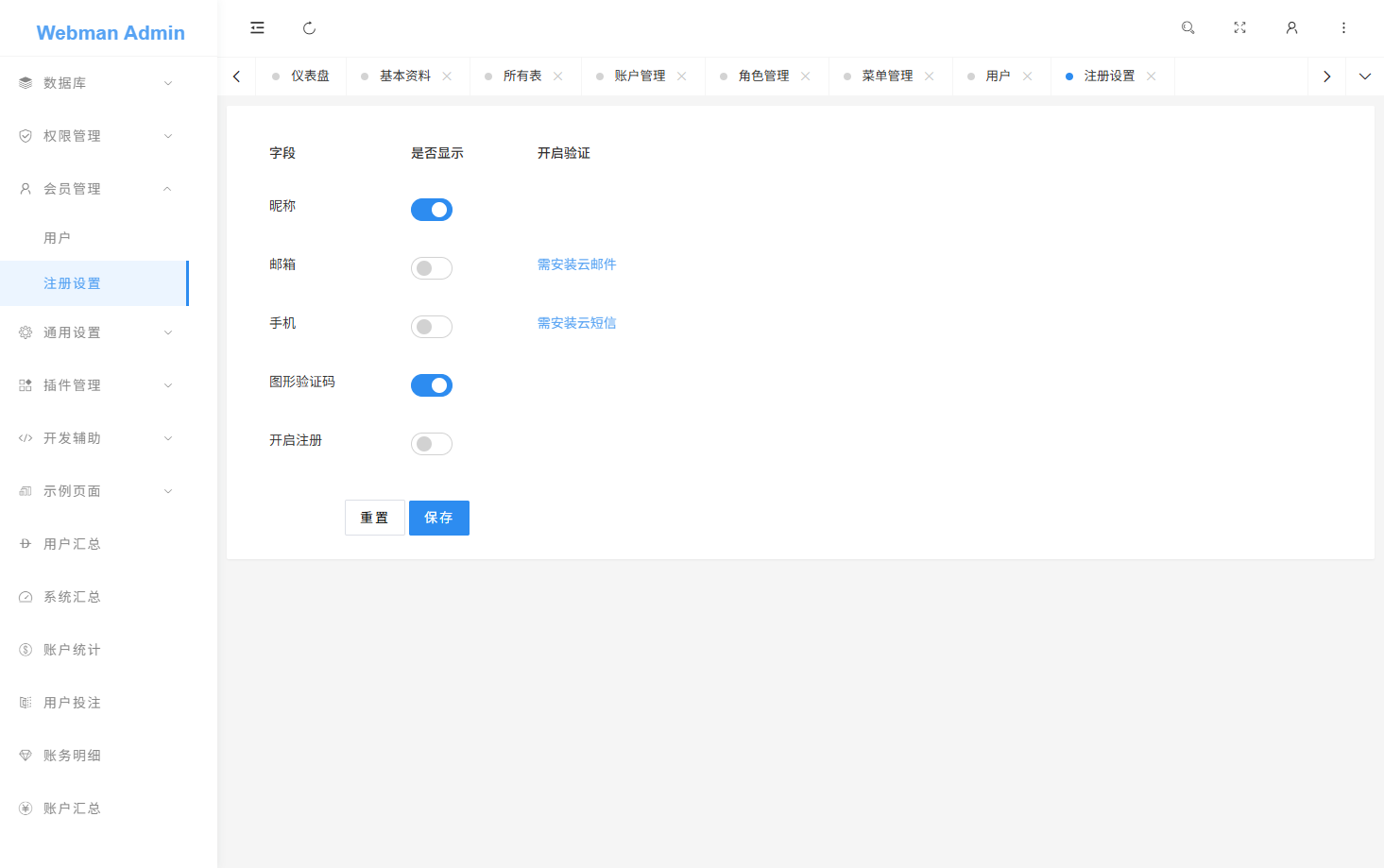Disable the 图形验证码 toggle
This screenshot has height=868, width=1384.
tap(432, 384)
